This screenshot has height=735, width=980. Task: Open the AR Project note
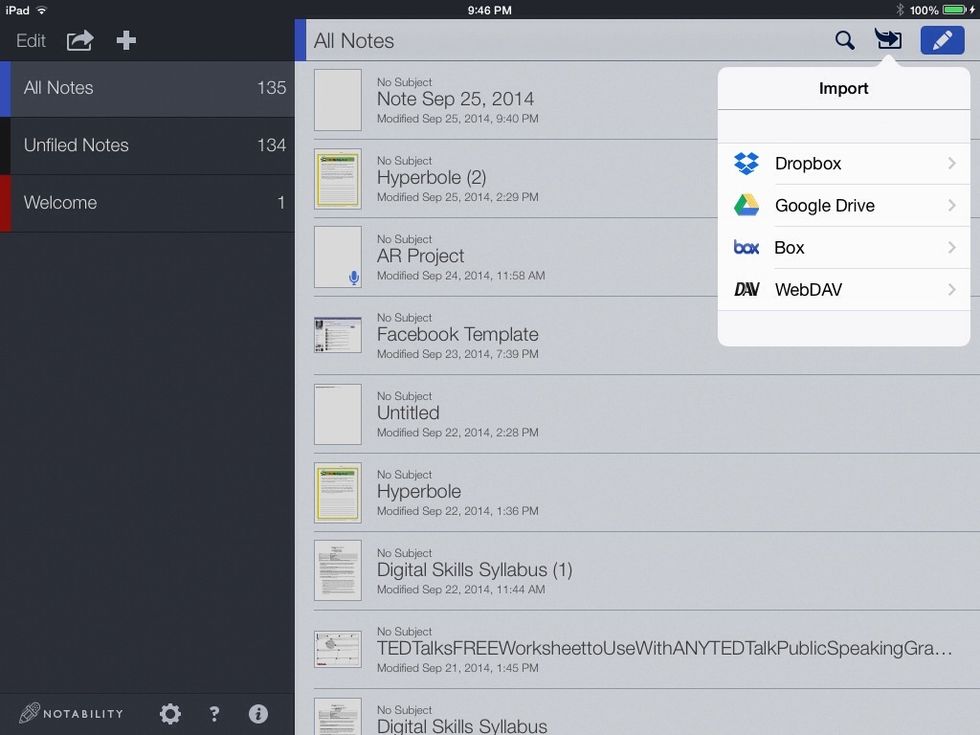[x=420, y=256]
